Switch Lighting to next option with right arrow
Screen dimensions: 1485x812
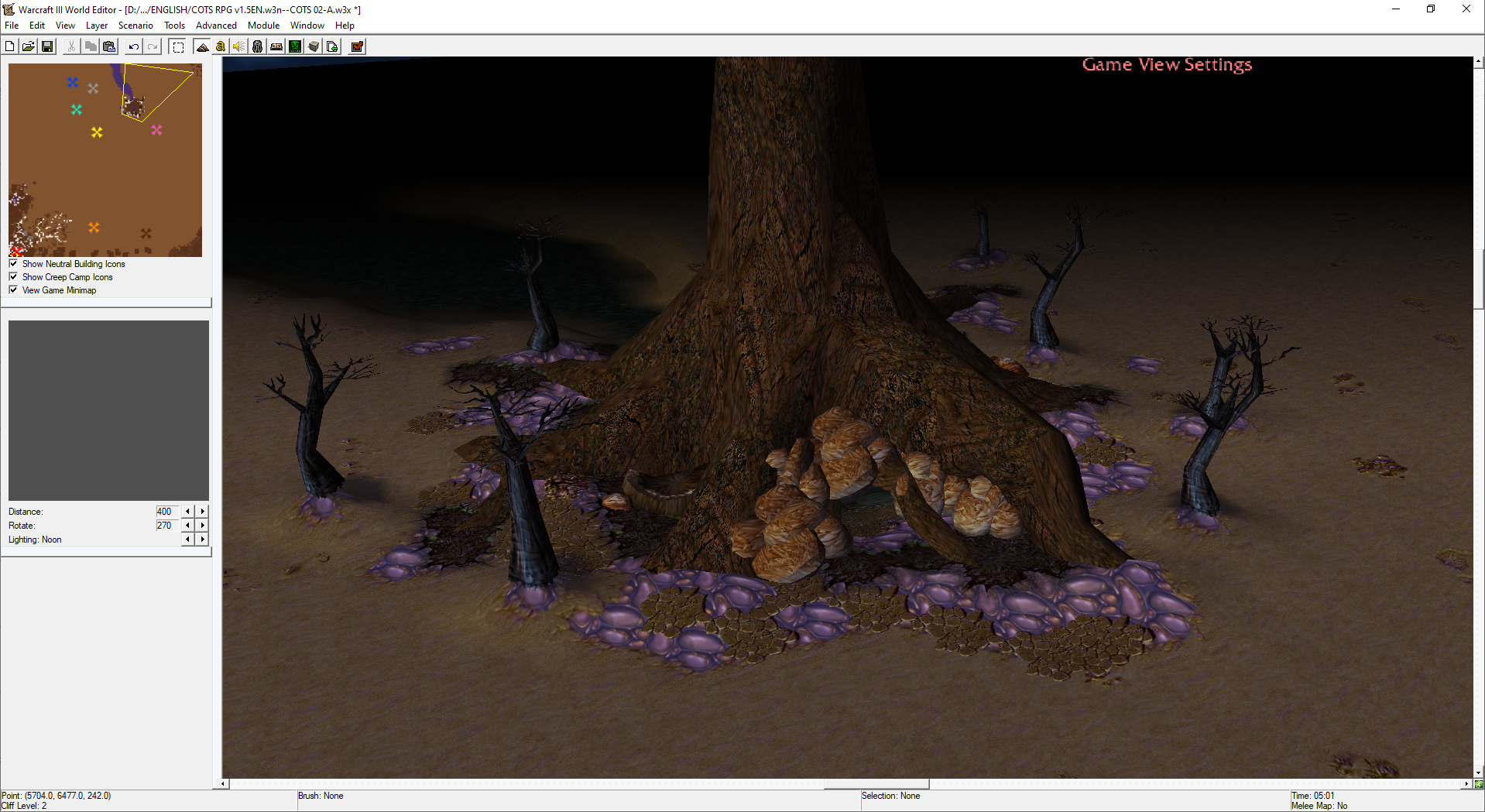[203, 539]
